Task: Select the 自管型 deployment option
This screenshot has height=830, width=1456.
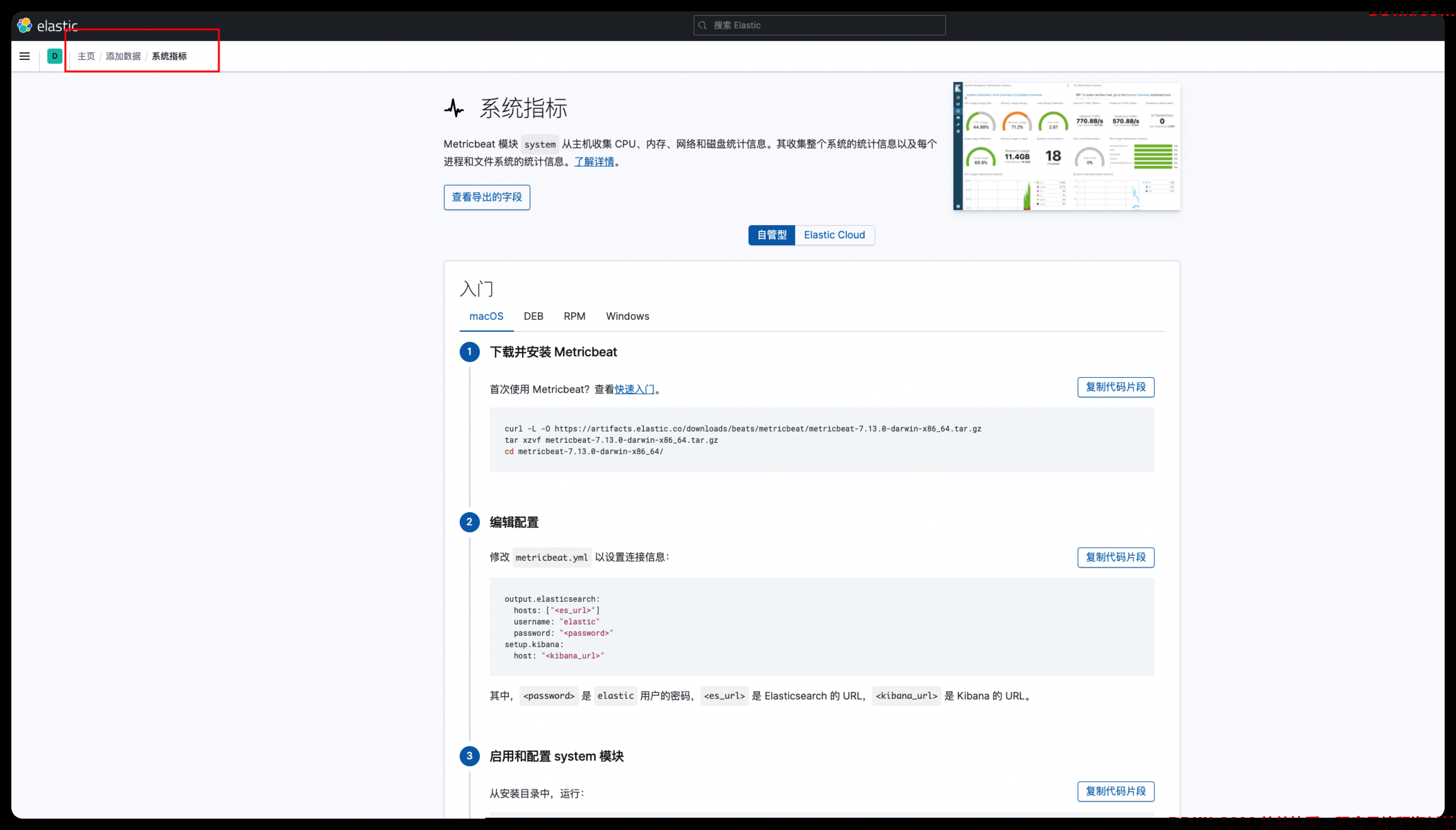Action: pos(772,235)
